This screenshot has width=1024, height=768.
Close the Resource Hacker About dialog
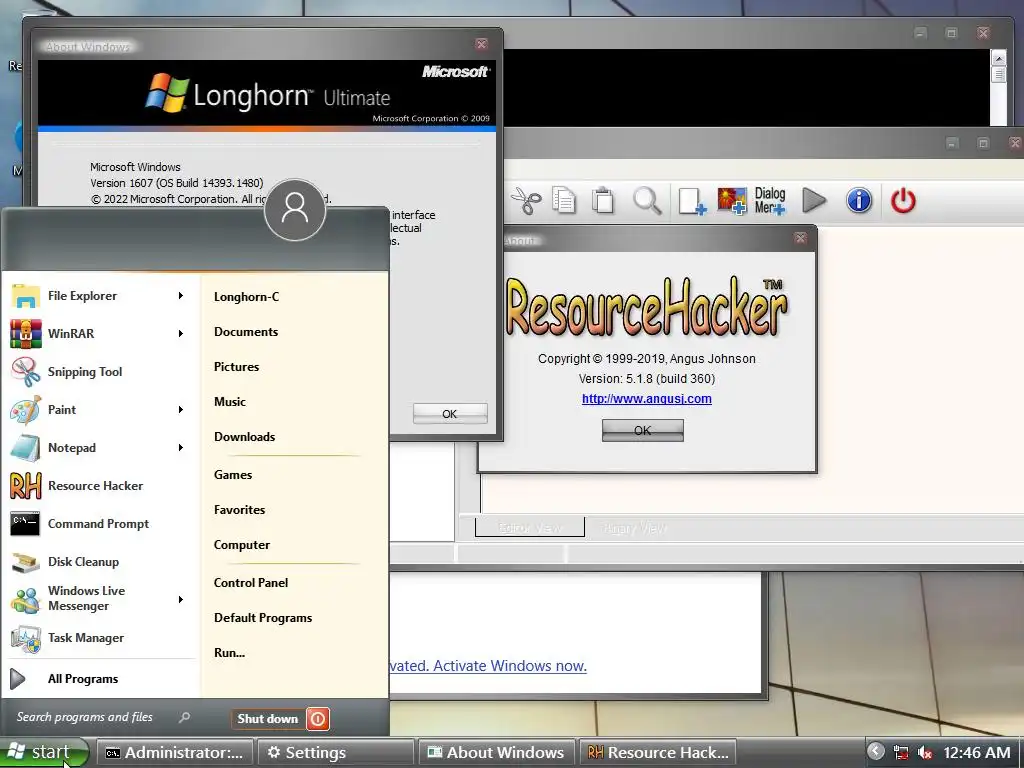[801, 238]
